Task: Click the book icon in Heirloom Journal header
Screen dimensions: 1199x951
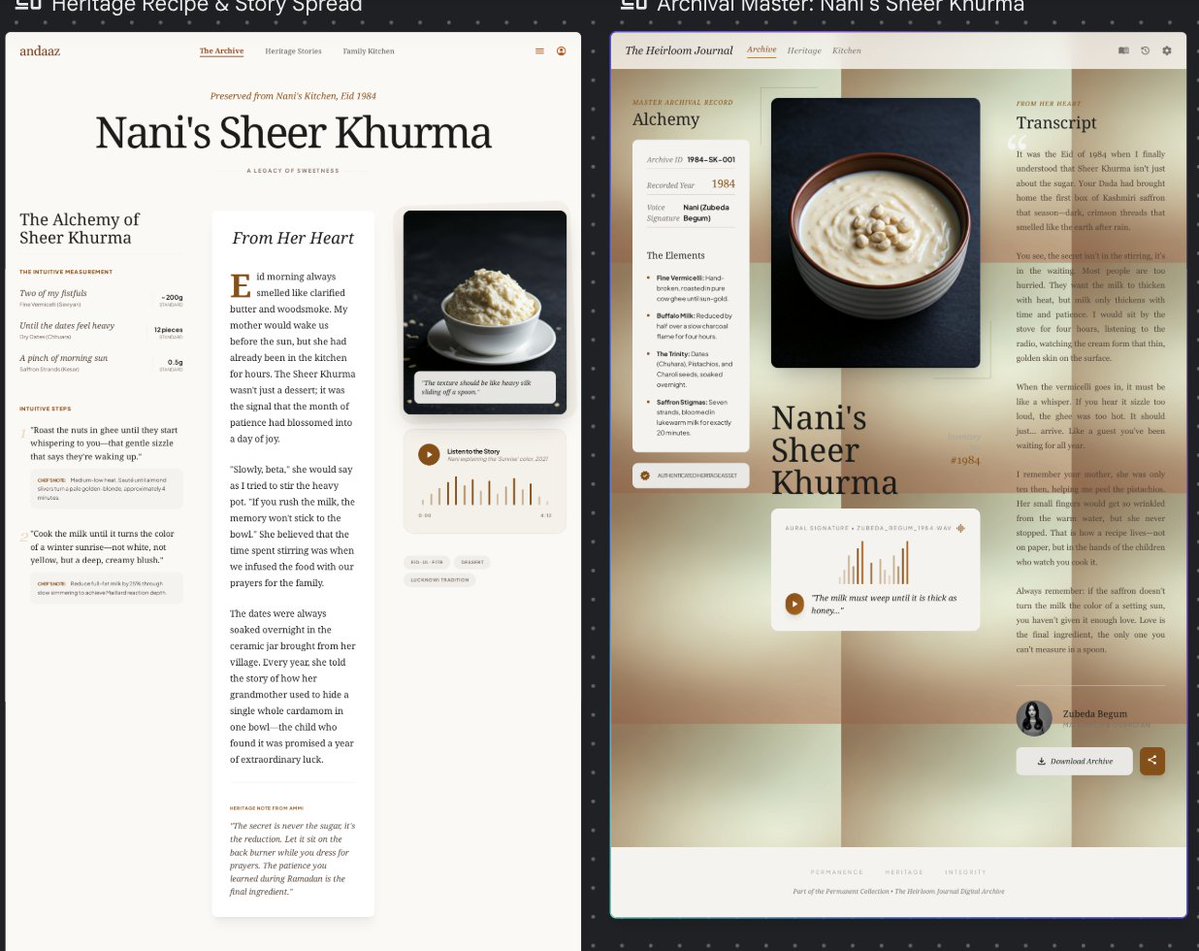Action: [x=1123, y=50]
